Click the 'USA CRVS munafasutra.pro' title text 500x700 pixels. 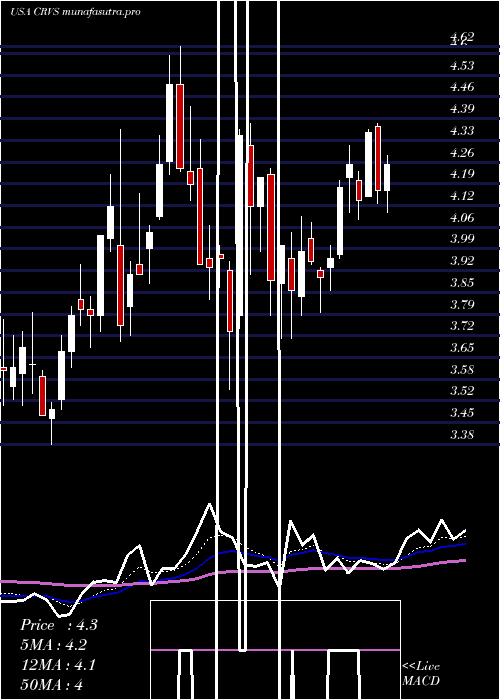(75, 12)
